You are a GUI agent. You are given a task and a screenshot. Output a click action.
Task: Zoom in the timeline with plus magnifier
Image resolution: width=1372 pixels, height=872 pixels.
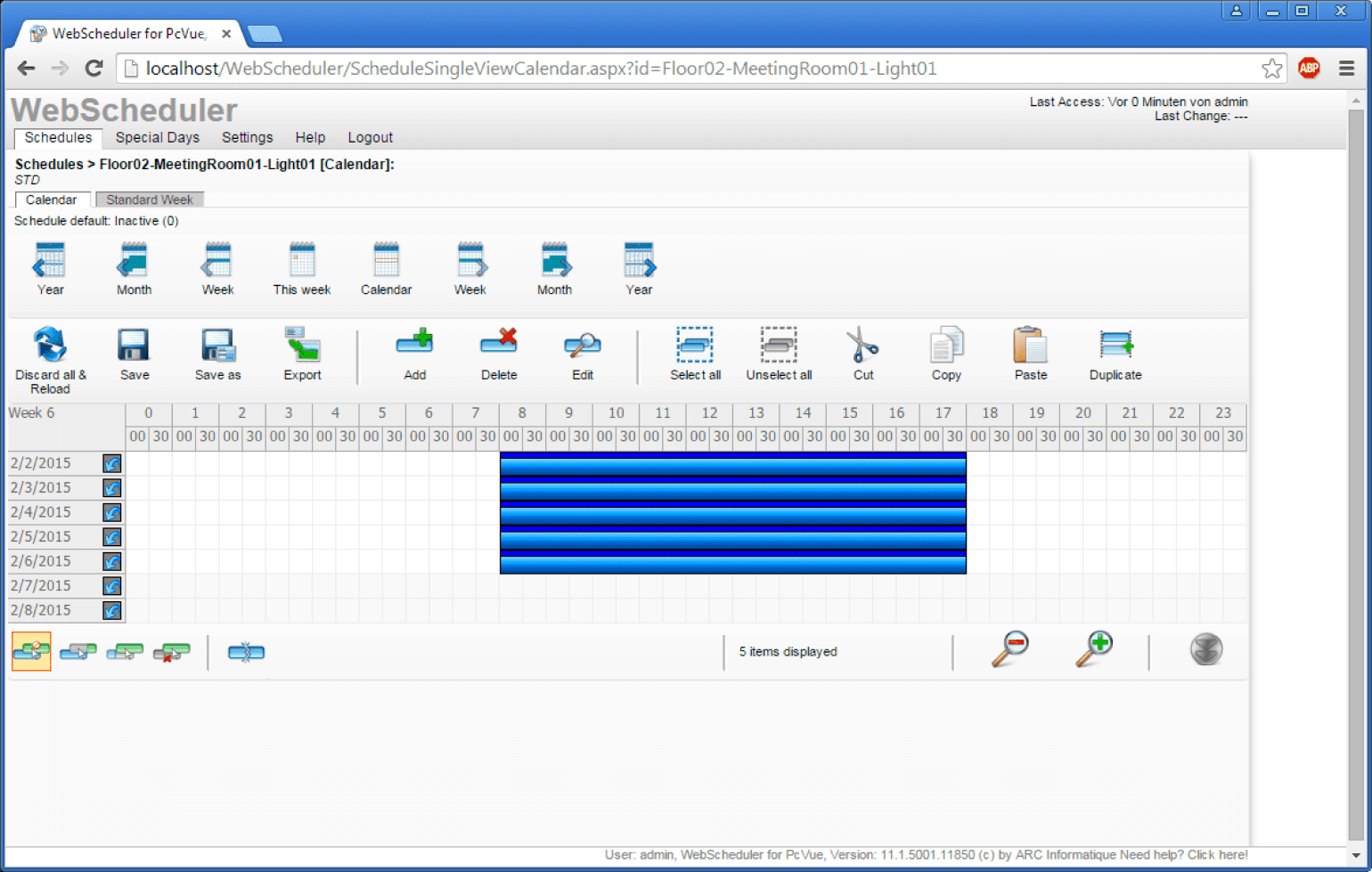coord(1094,649)
